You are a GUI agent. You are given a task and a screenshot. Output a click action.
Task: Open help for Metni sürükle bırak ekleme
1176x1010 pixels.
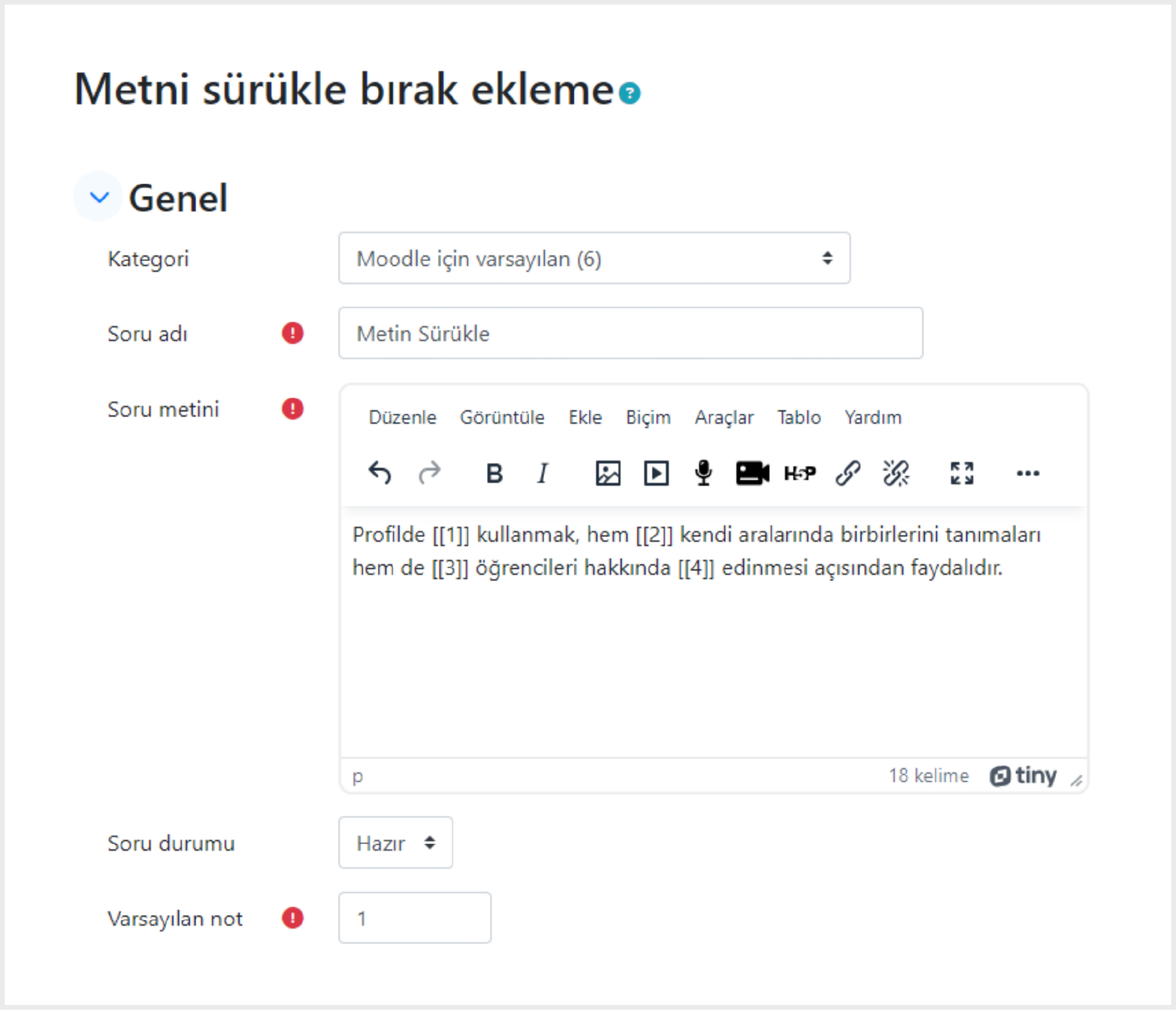click(630, 93)
